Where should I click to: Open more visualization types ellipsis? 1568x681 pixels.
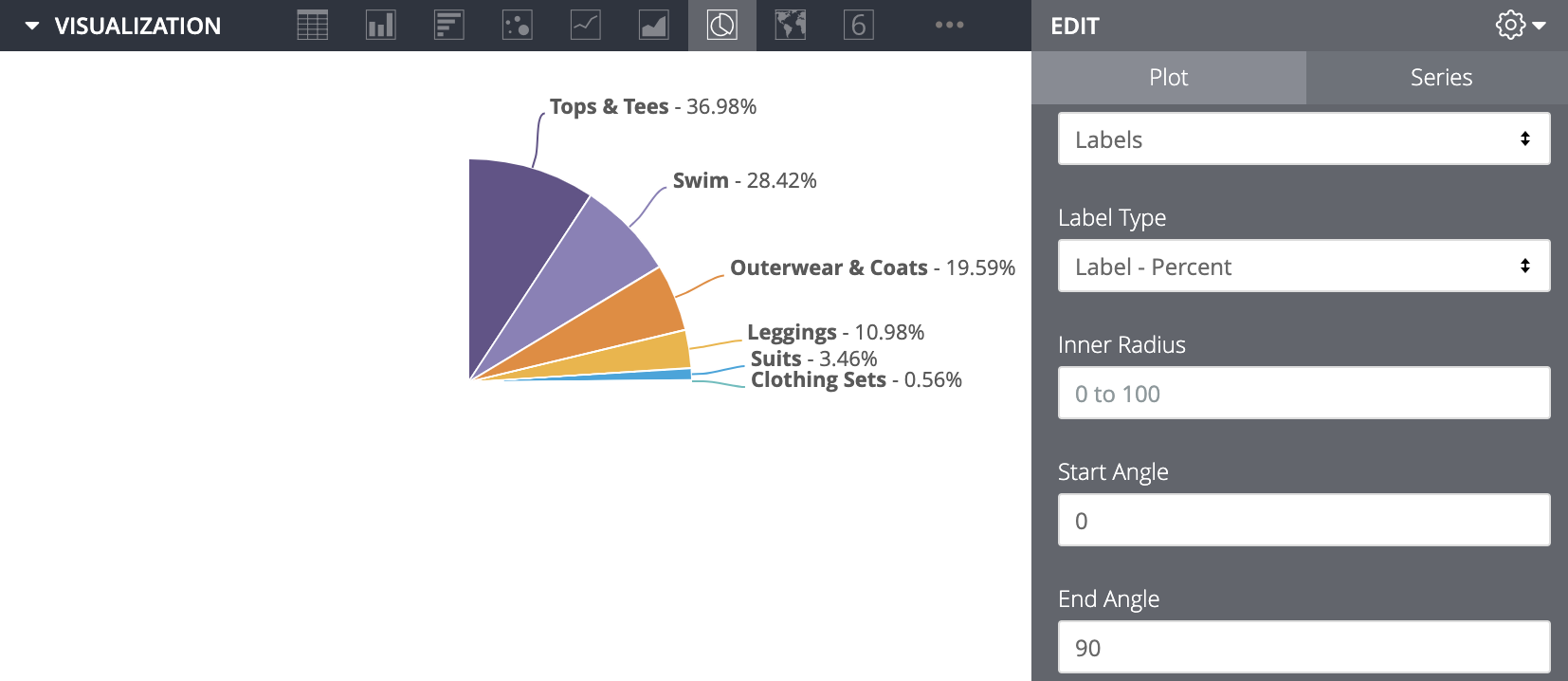pyautogui.click(x=949, y=26)
